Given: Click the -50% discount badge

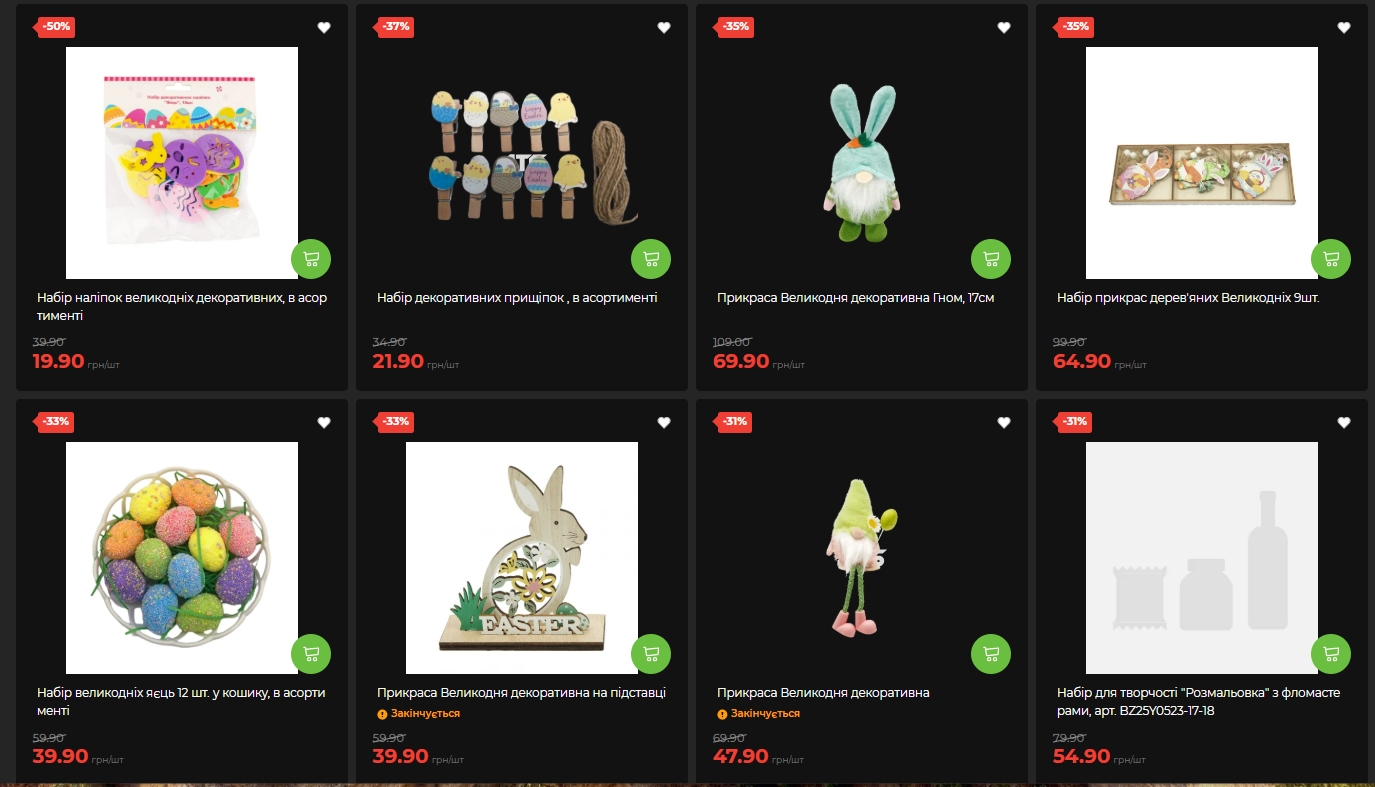Looking at the screenshot, I should (x=56, y=26).
